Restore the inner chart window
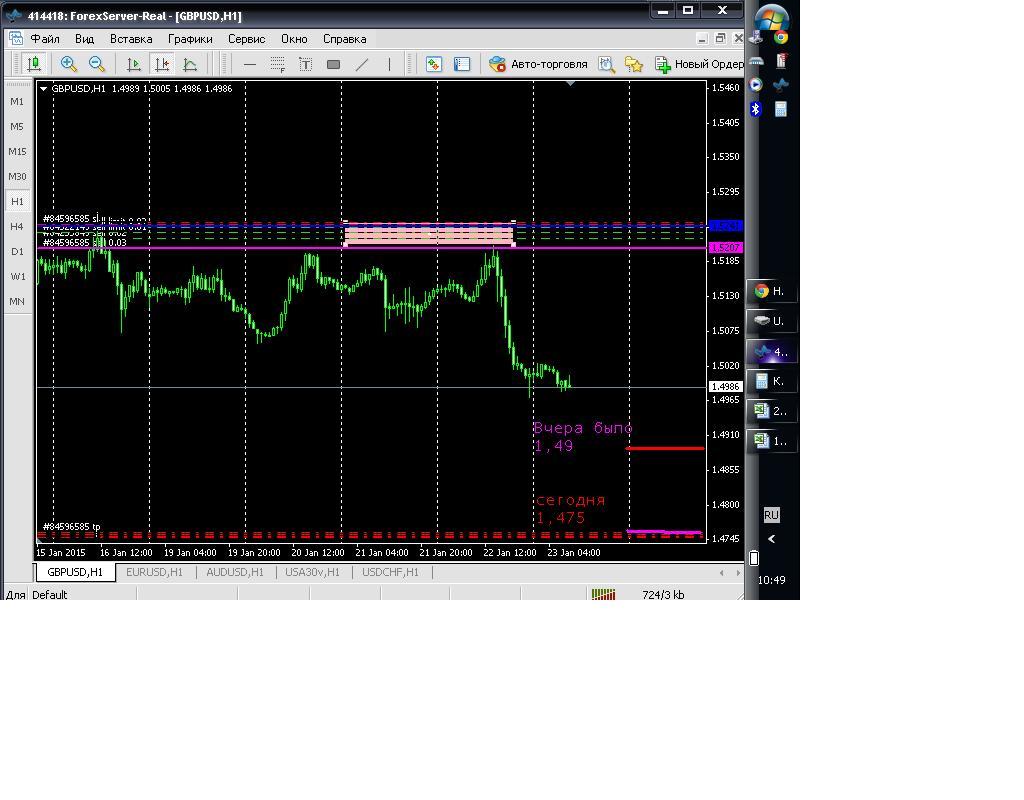This screenshot has height=800, width=1024. (720, 39)
